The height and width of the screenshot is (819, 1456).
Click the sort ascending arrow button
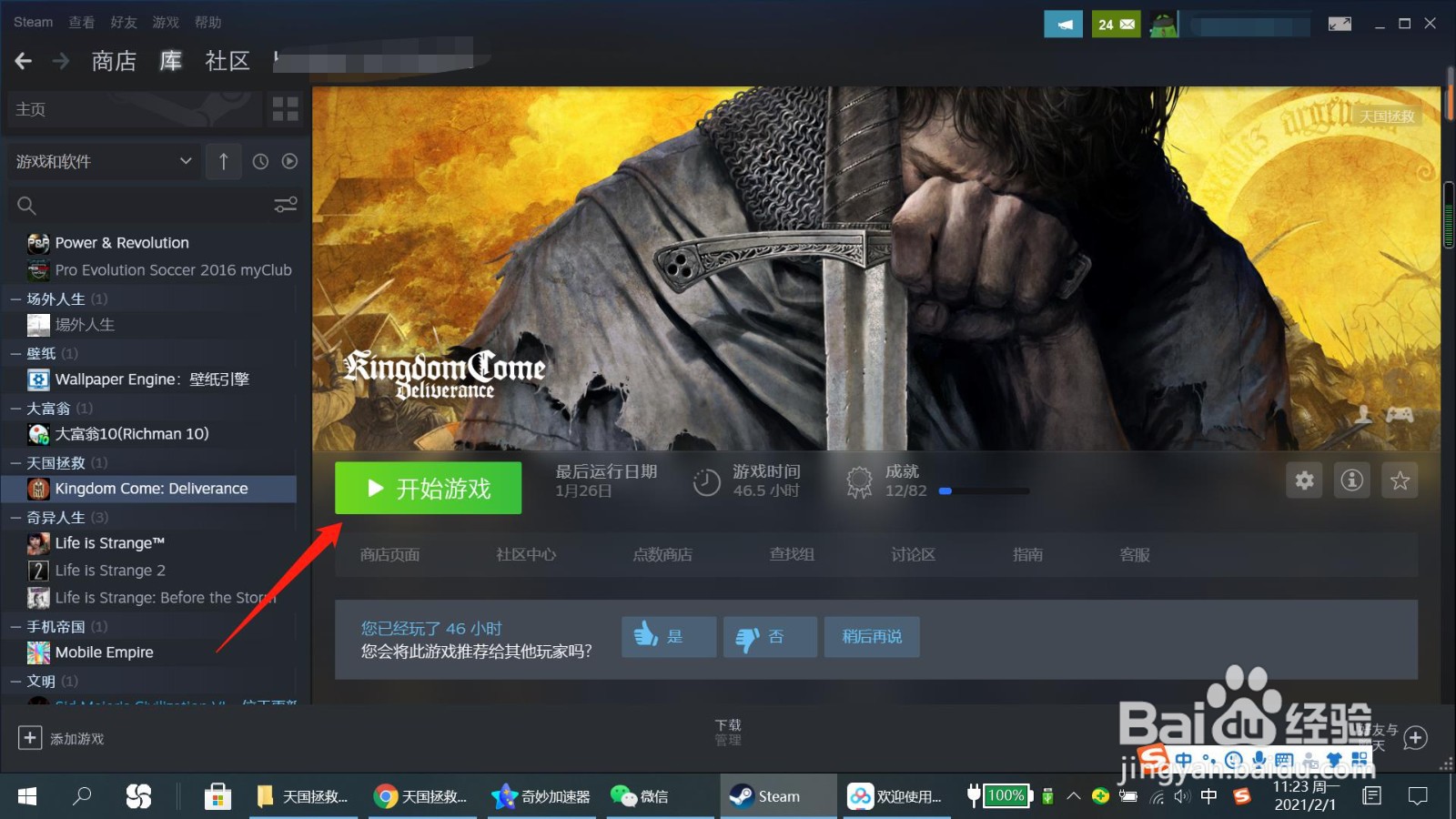point(223,161)
